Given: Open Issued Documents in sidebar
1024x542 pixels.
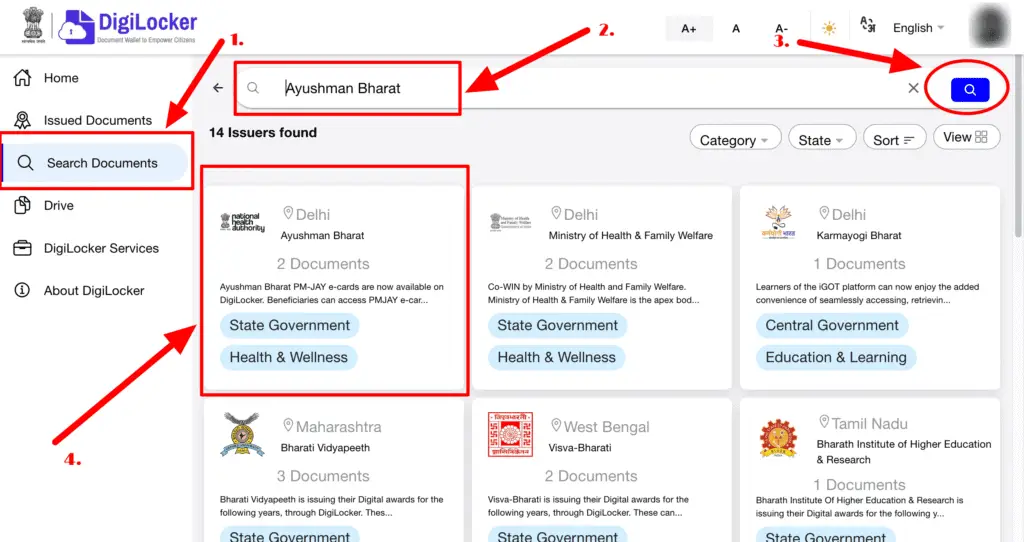Looking at the screenshot, I should [97, 120].
